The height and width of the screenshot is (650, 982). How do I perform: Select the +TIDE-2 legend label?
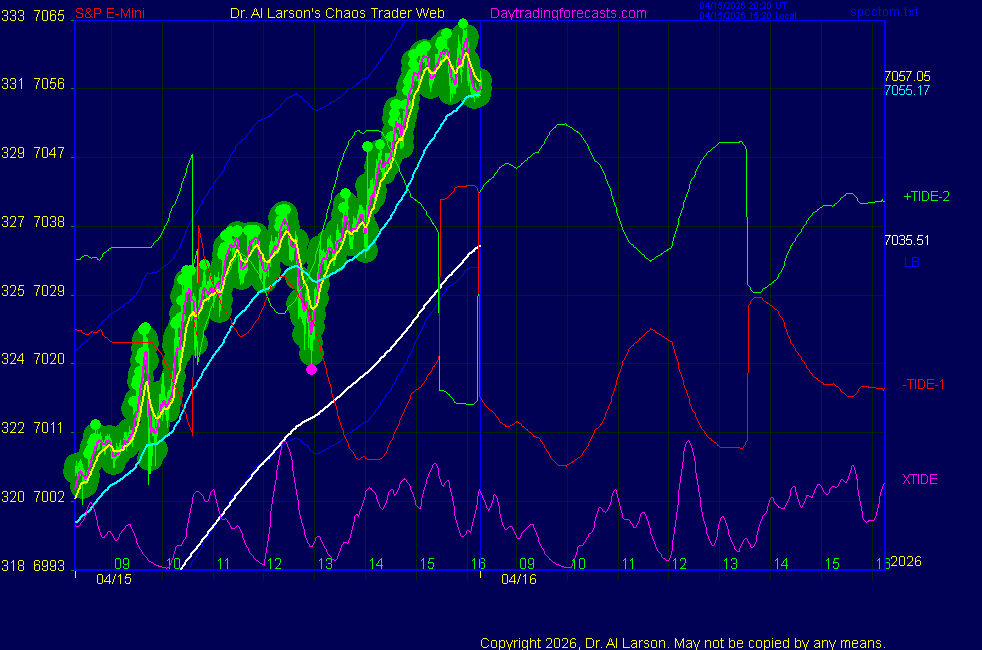coord(926,197)
